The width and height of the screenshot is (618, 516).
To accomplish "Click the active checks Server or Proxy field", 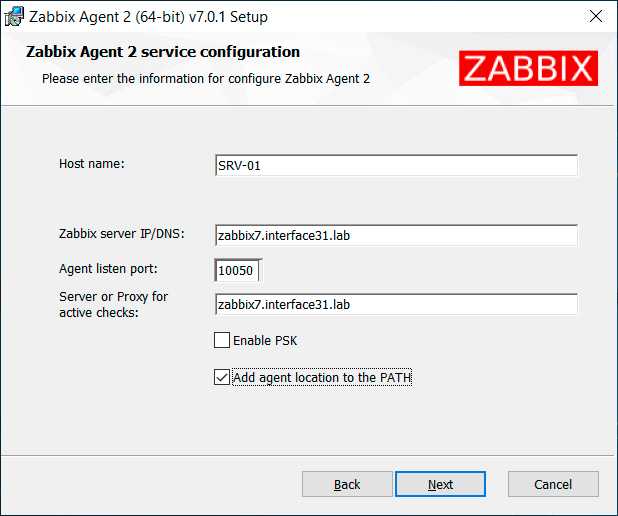I will click(396, 305).
